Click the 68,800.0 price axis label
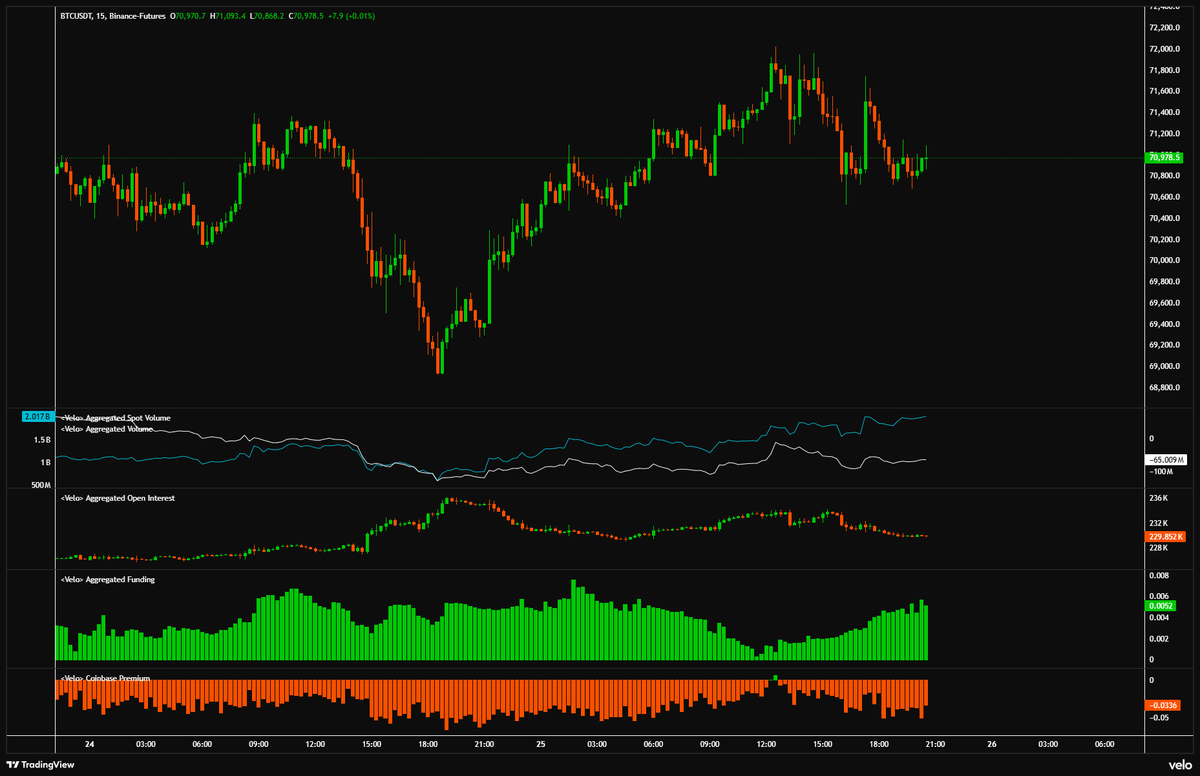Viewport: 1200px width, 776px height. click(x=1166, y=388)
